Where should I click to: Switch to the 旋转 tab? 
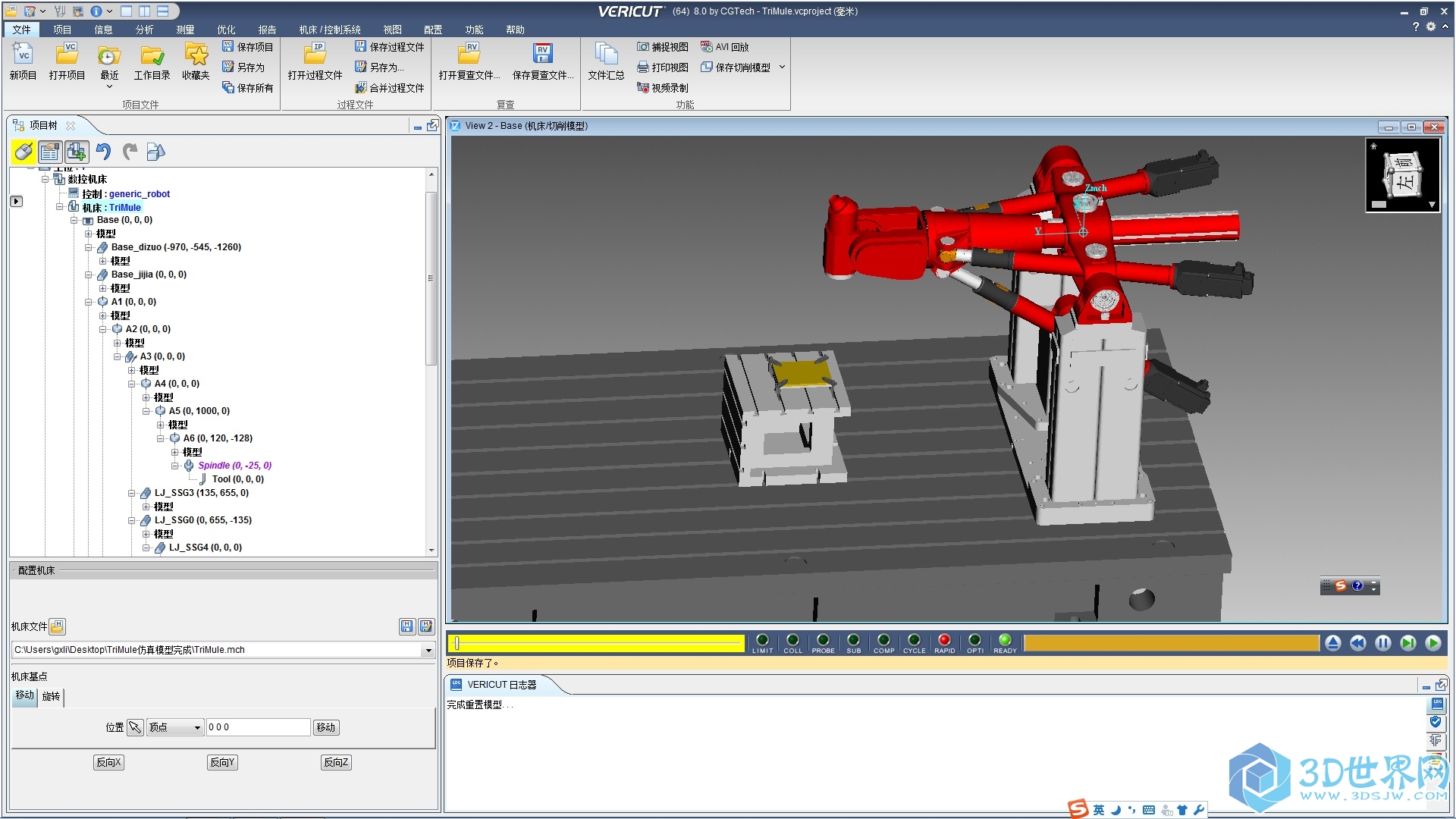point(51,696)
